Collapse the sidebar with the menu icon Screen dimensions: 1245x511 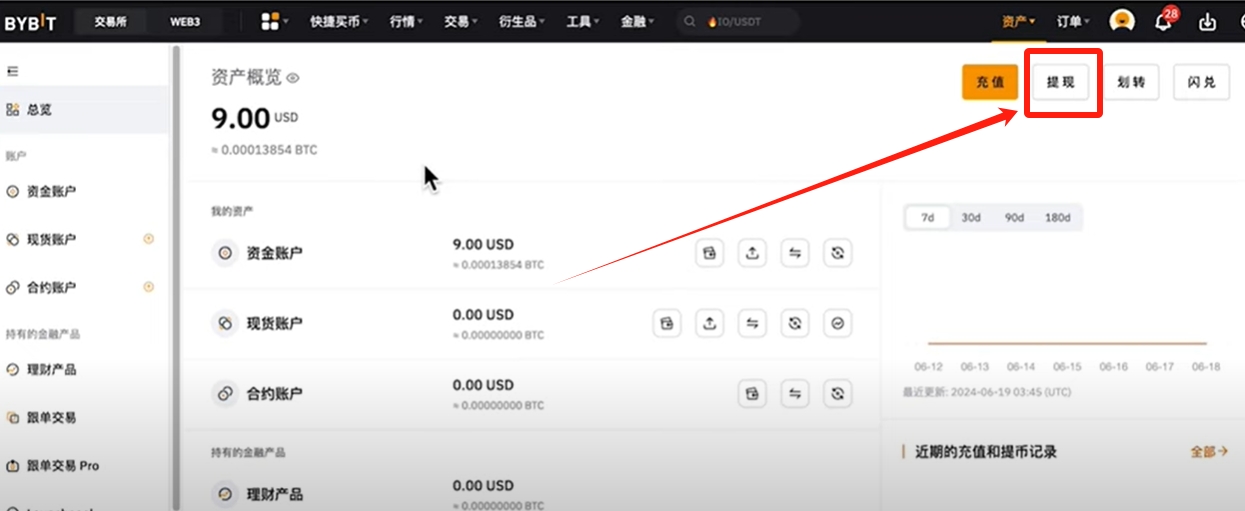[13, 71]
